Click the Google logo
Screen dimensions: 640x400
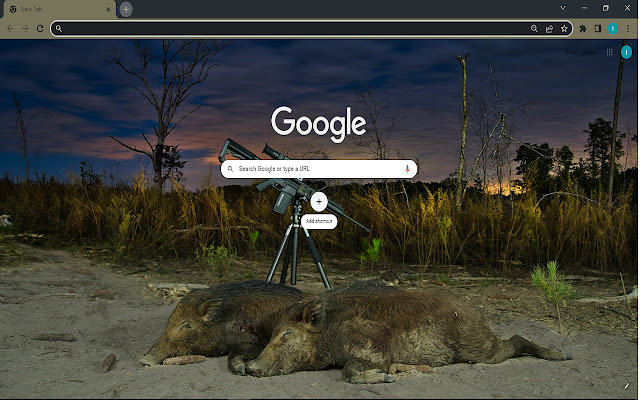[x=318, y=124]
